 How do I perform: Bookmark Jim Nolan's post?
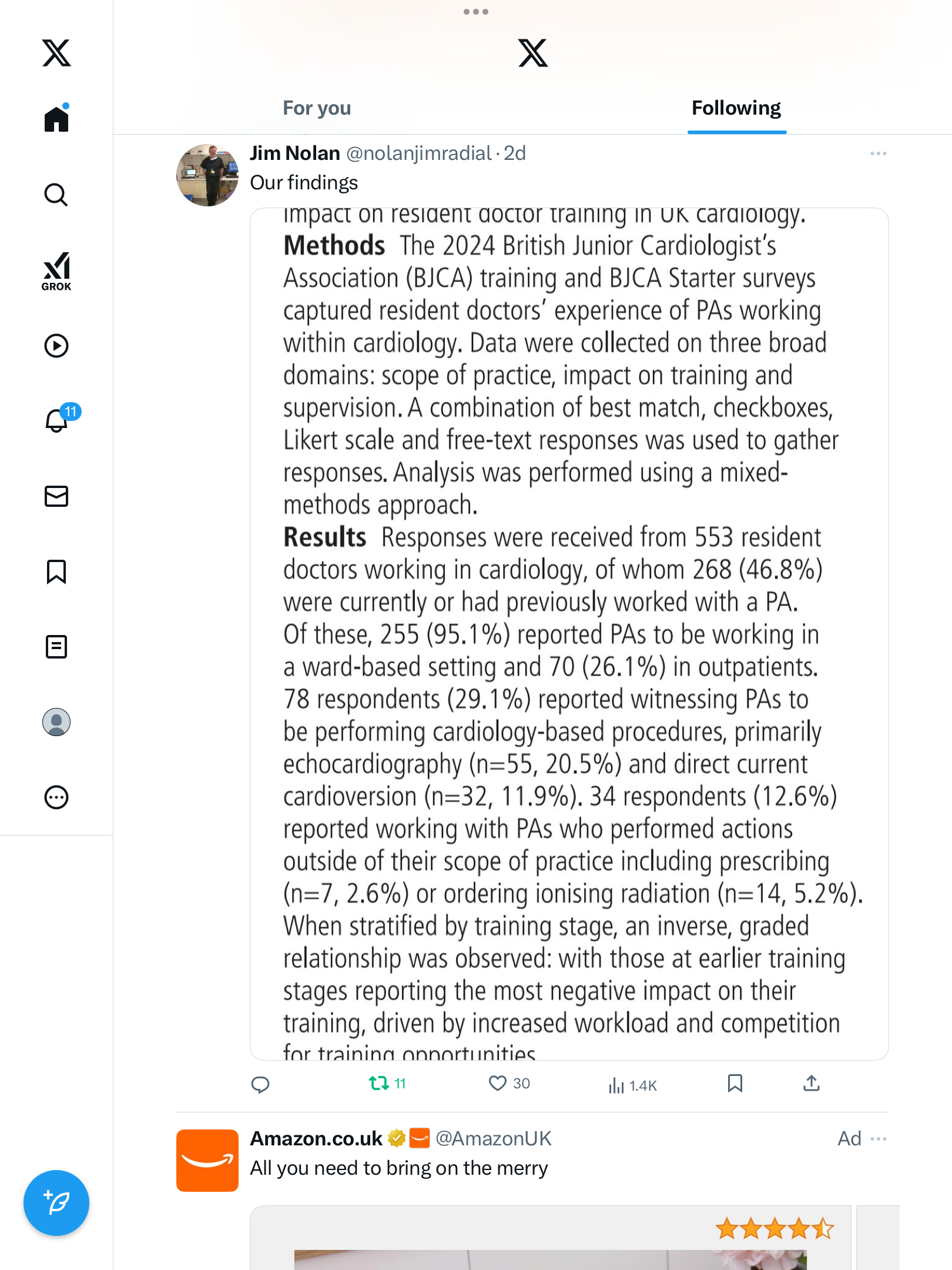tap(735, 1083)
